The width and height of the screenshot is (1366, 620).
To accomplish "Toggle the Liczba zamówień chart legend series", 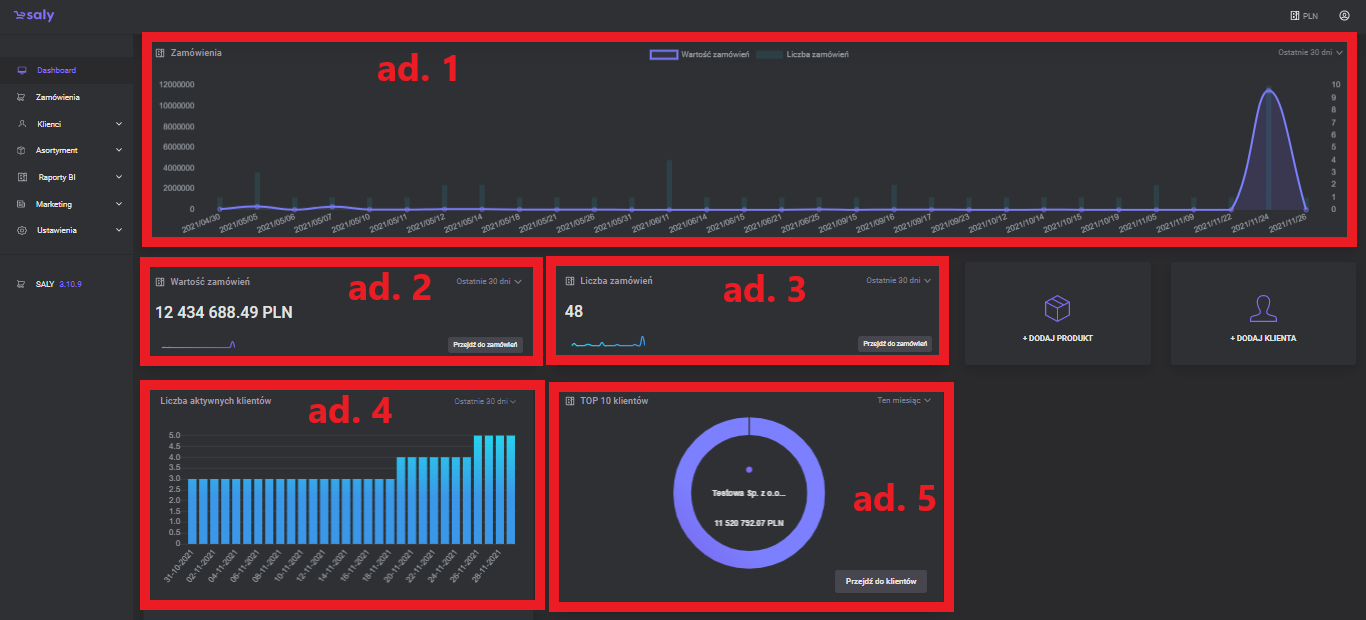I will click(x=803, y=54).
